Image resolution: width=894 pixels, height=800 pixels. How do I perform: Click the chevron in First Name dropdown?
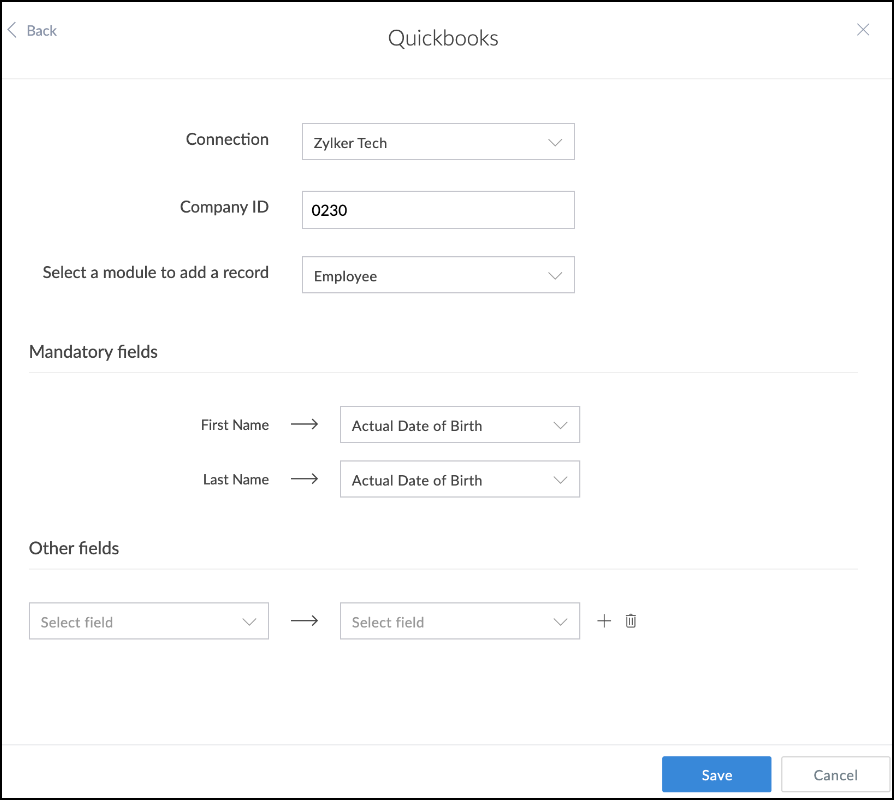pos(561,425)
